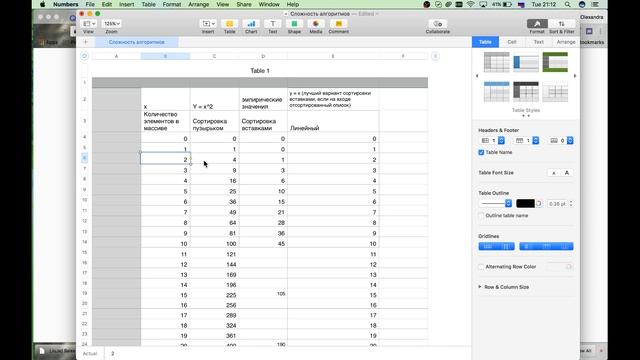This screenshot has width=640, height=360.
Task: Toggle header gridlines right button group
Action: coord(546,246)
